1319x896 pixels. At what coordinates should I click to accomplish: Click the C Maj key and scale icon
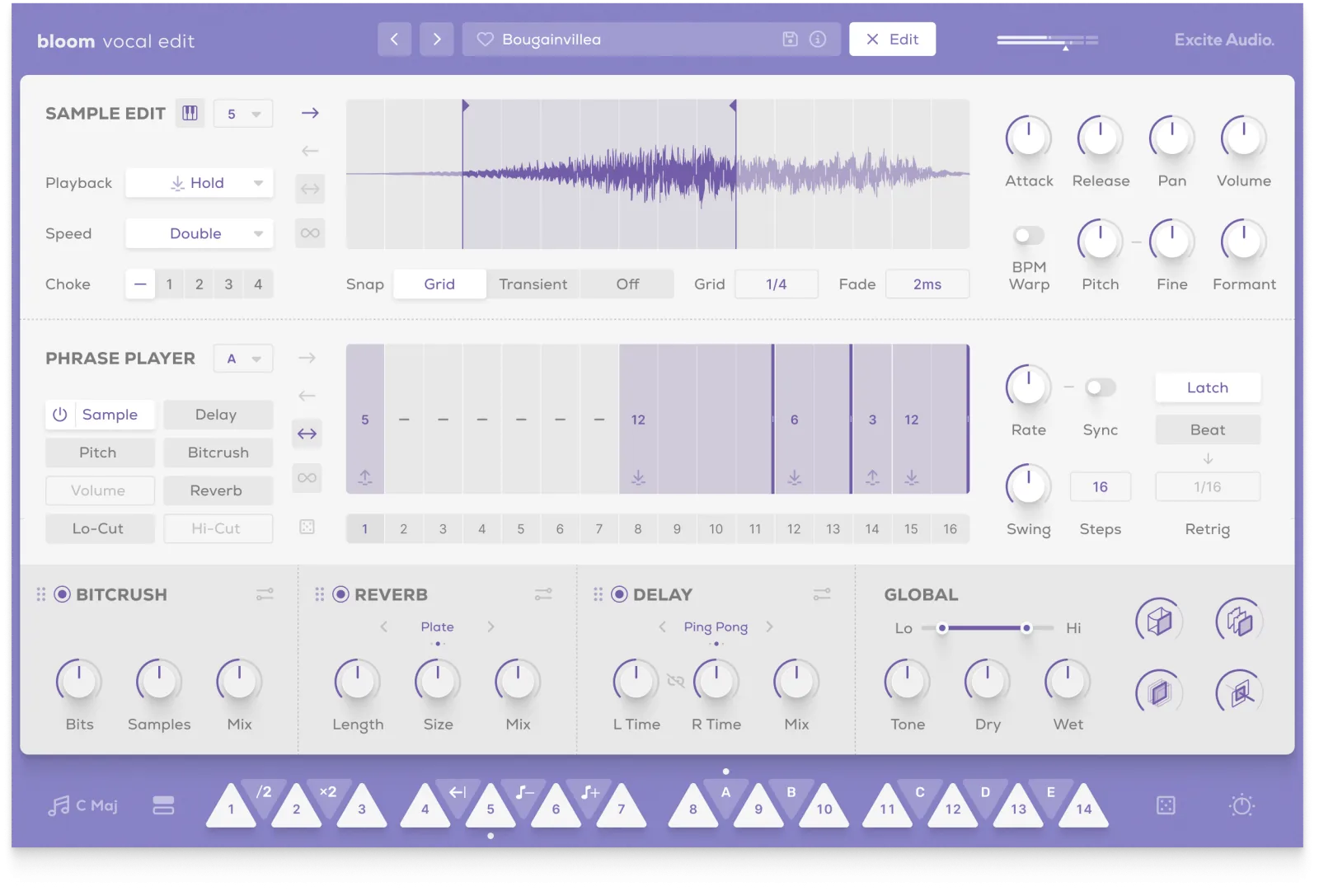click(82, 805)
